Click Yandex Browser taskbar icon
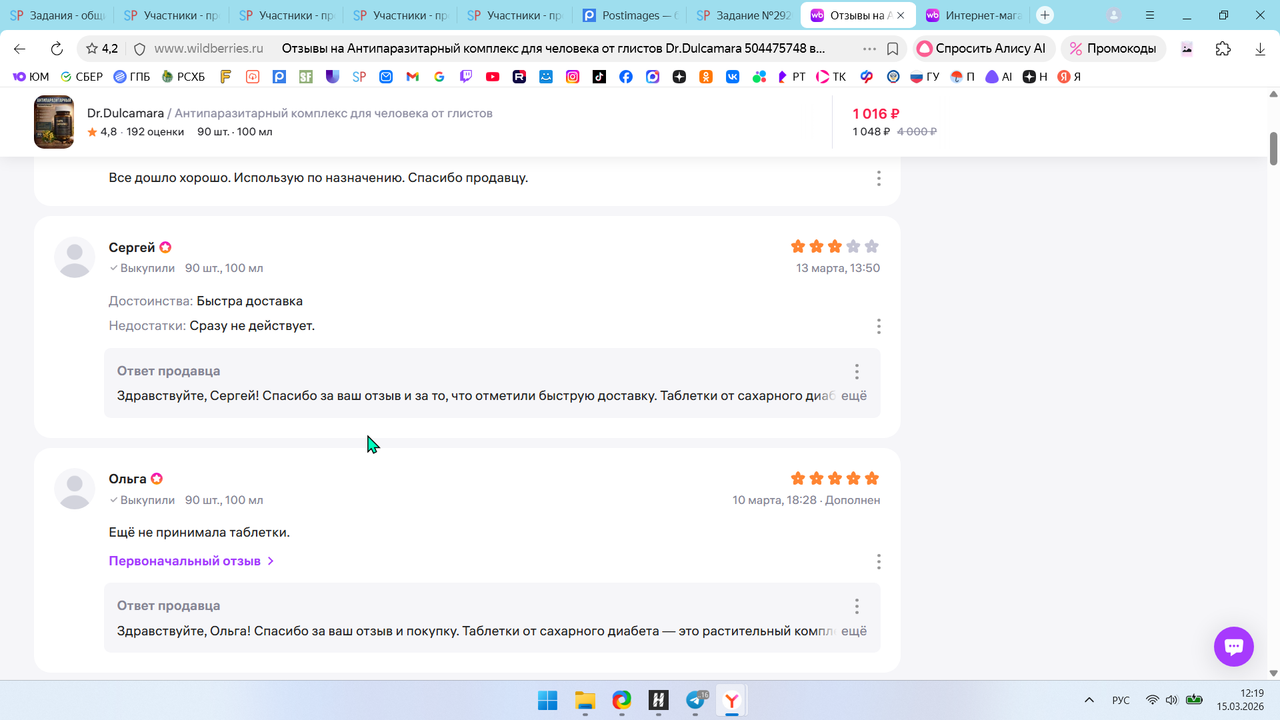 pyautogui.click(x=733, y=700)
